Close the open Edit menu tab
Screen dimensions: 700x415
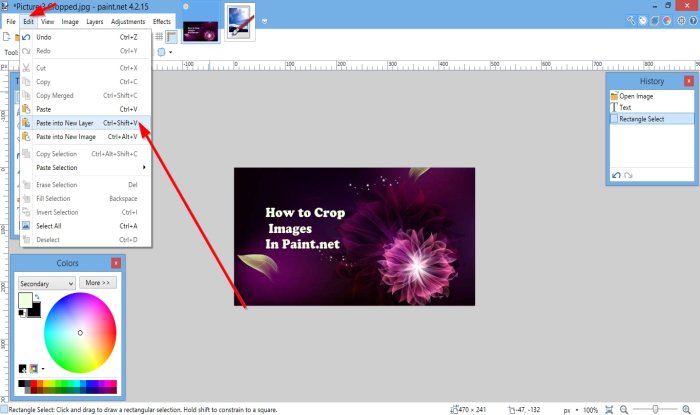click(x=28, y=21)
